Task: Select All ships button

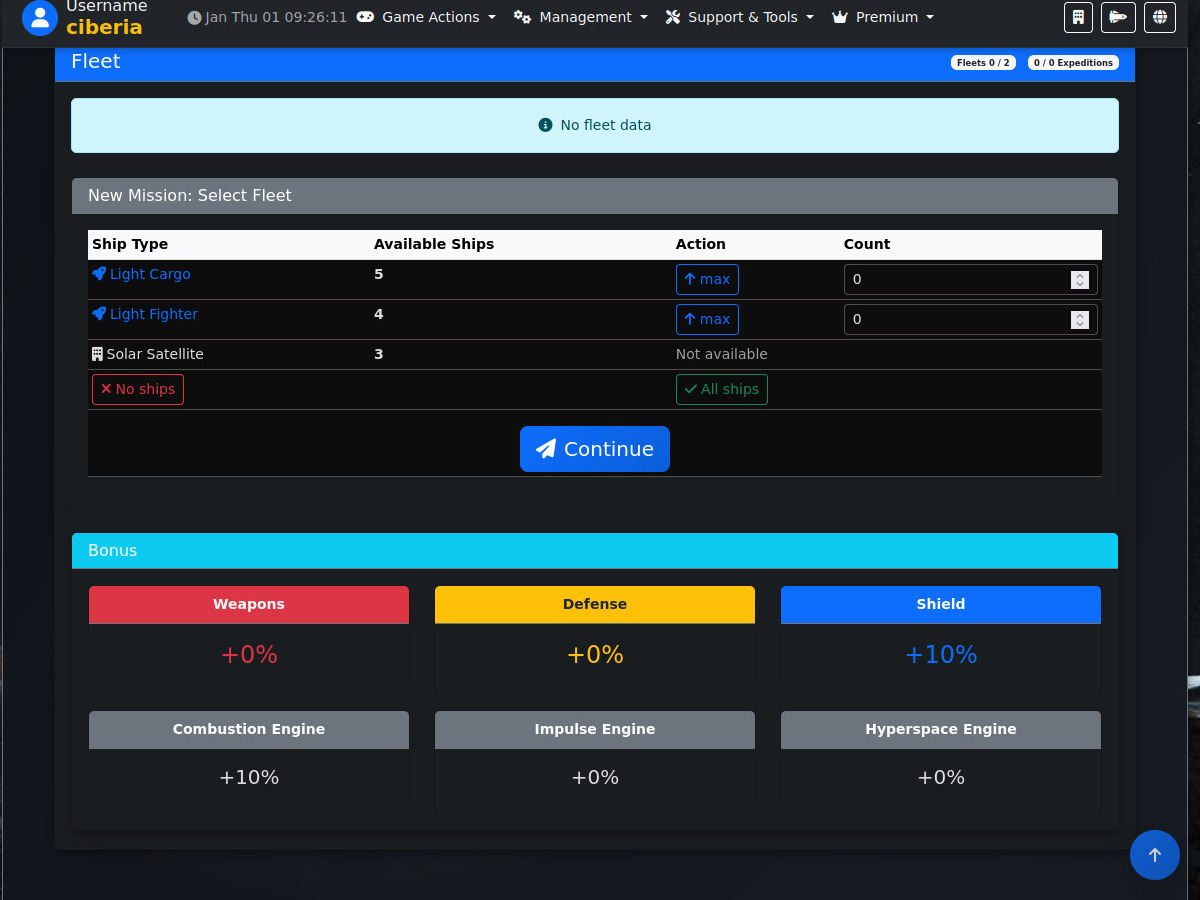Action: [721, 389]
